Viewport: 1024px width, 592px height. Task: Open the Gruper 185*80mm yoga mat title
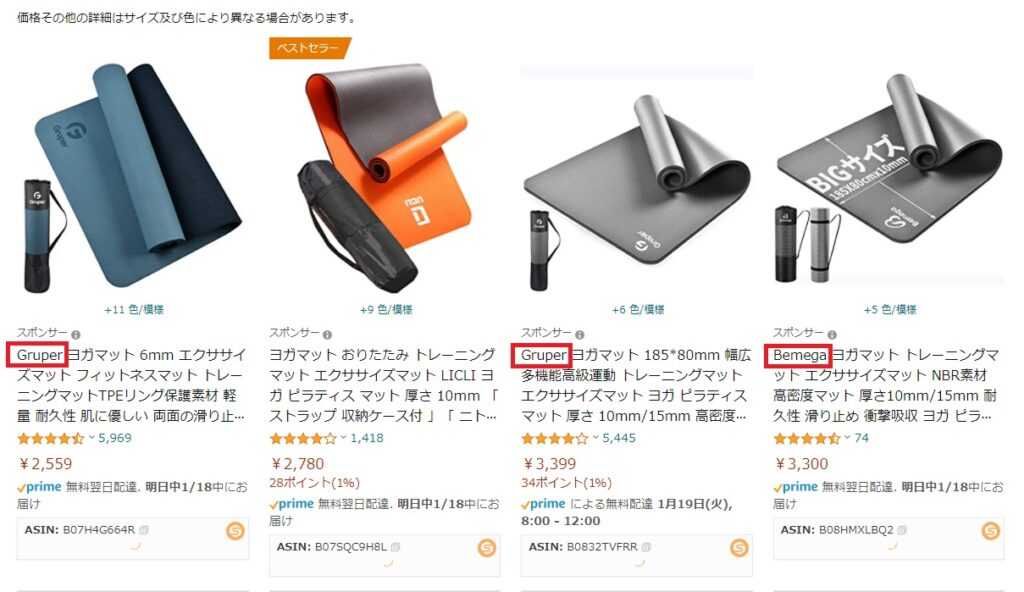[636, 386]
